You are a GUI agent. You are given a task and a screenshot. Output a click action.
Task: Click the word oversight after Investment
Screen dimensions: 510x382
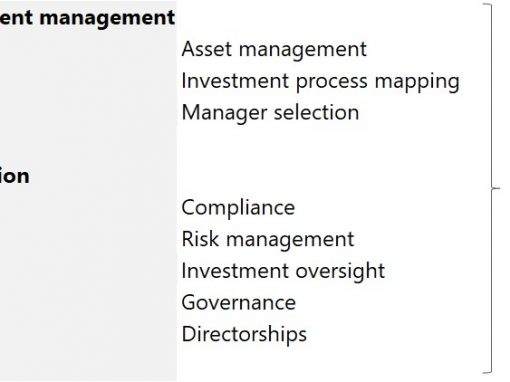click(340, 271)
